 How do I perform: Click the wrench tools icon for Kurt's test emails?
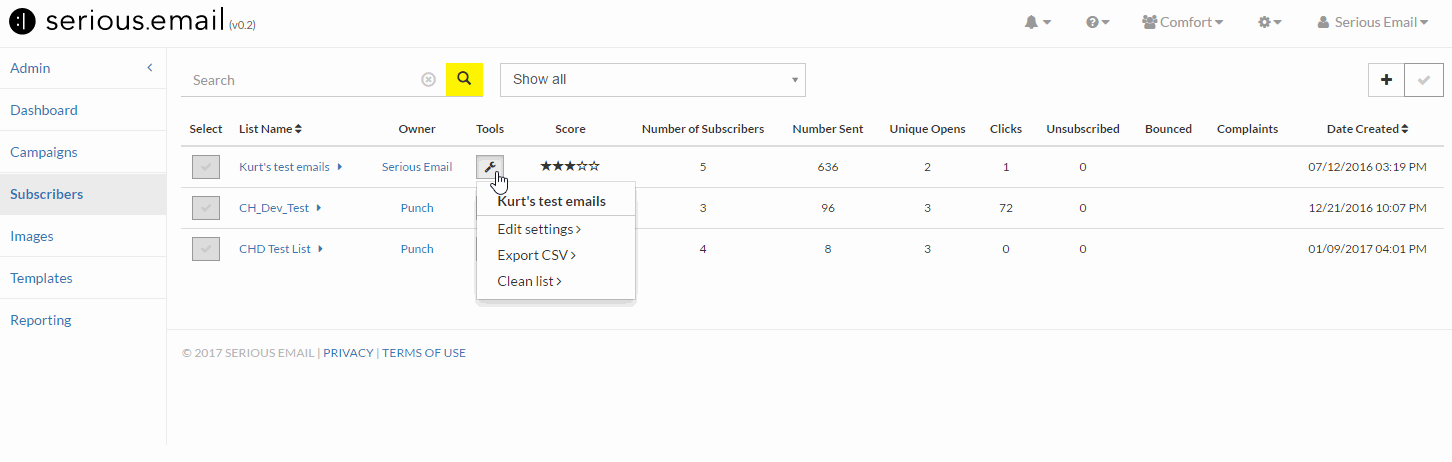[x=490, y=167]
